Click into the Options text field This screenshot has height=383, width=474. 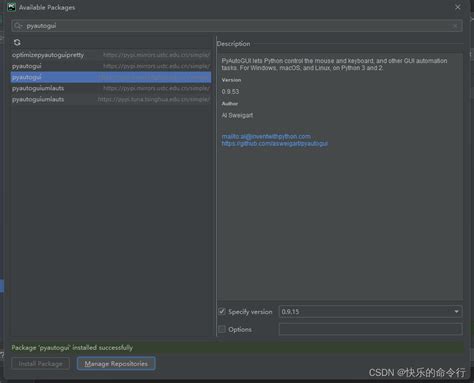tap(370, 329)
